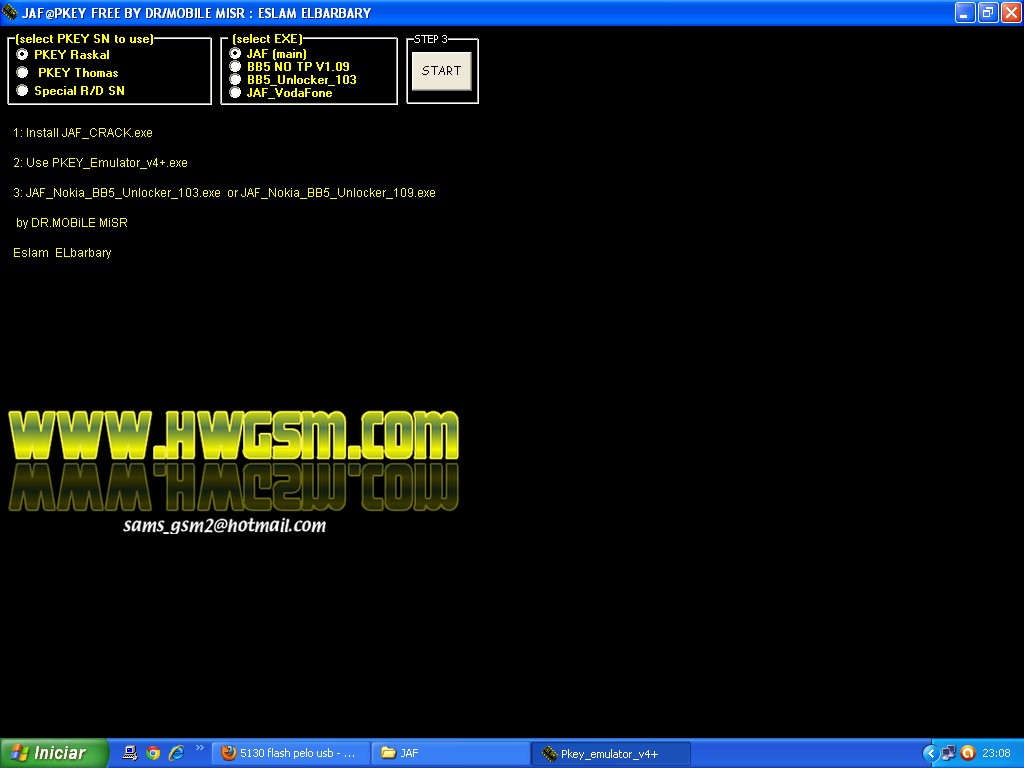Click the Show Desktop quick launch icon
Image resolution: width=1024 pixels, height=768 pixels.
[130, 753]
